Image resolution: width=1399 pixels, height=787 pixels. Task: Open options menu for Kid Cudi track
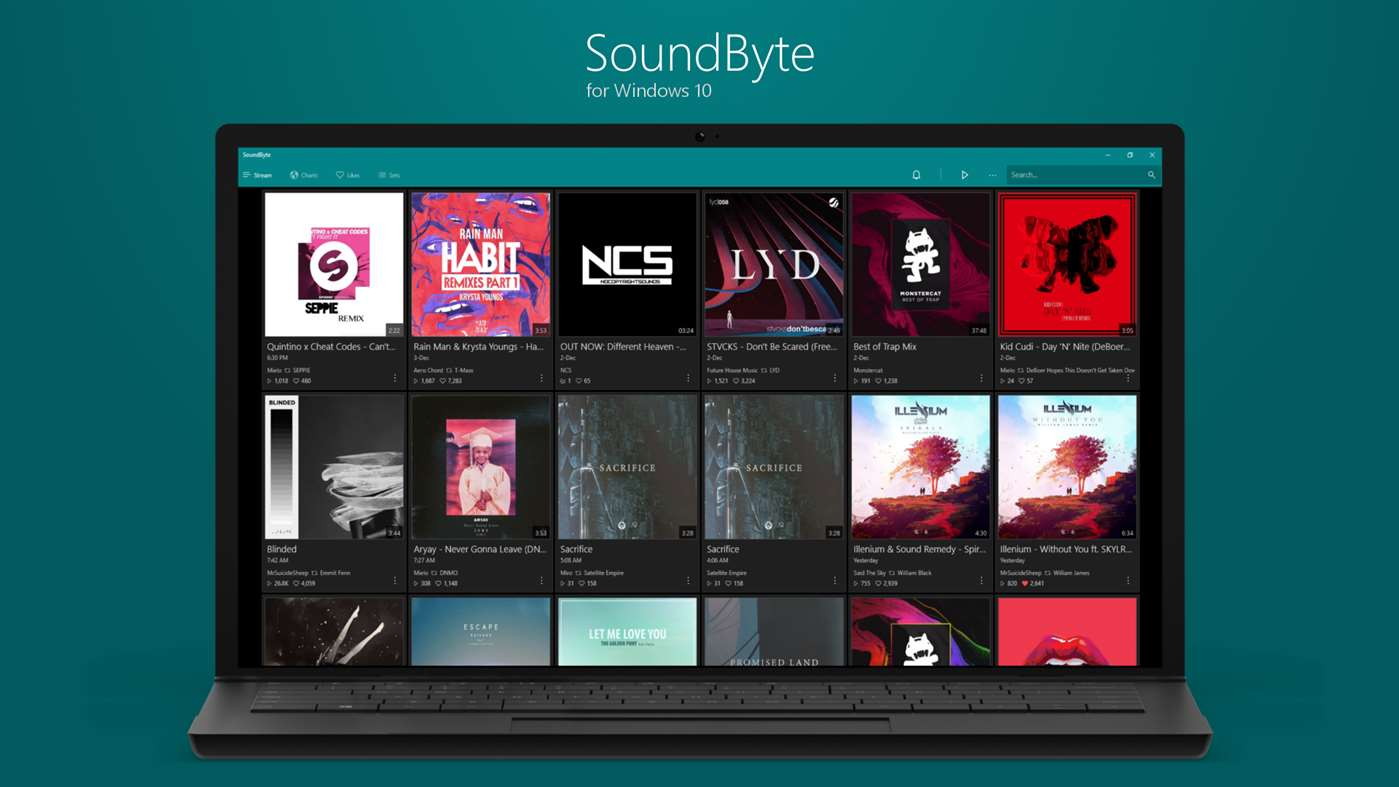click(1128, 378)
